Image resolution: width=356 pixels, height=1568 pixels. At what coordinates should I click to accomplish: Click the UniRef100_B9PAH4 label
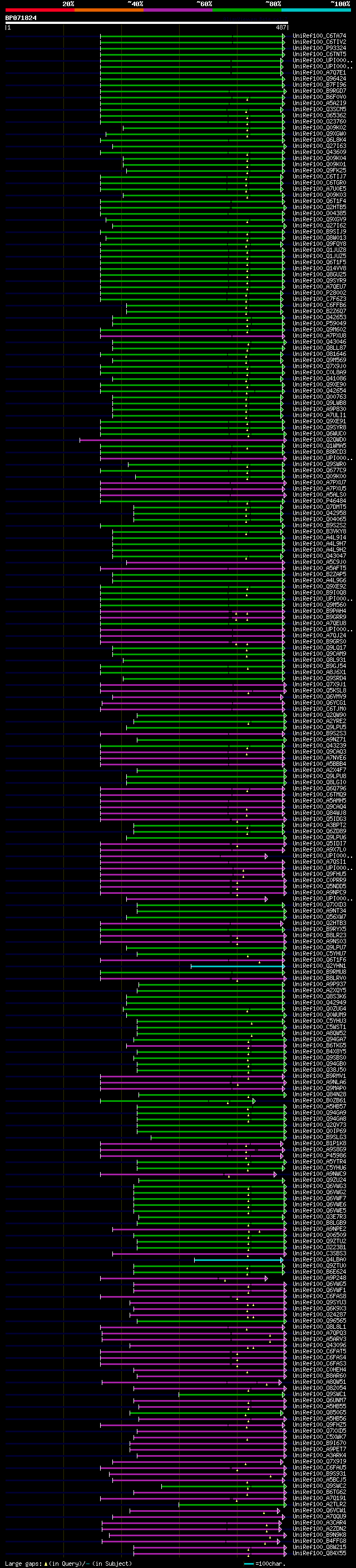tap(319, 611)
